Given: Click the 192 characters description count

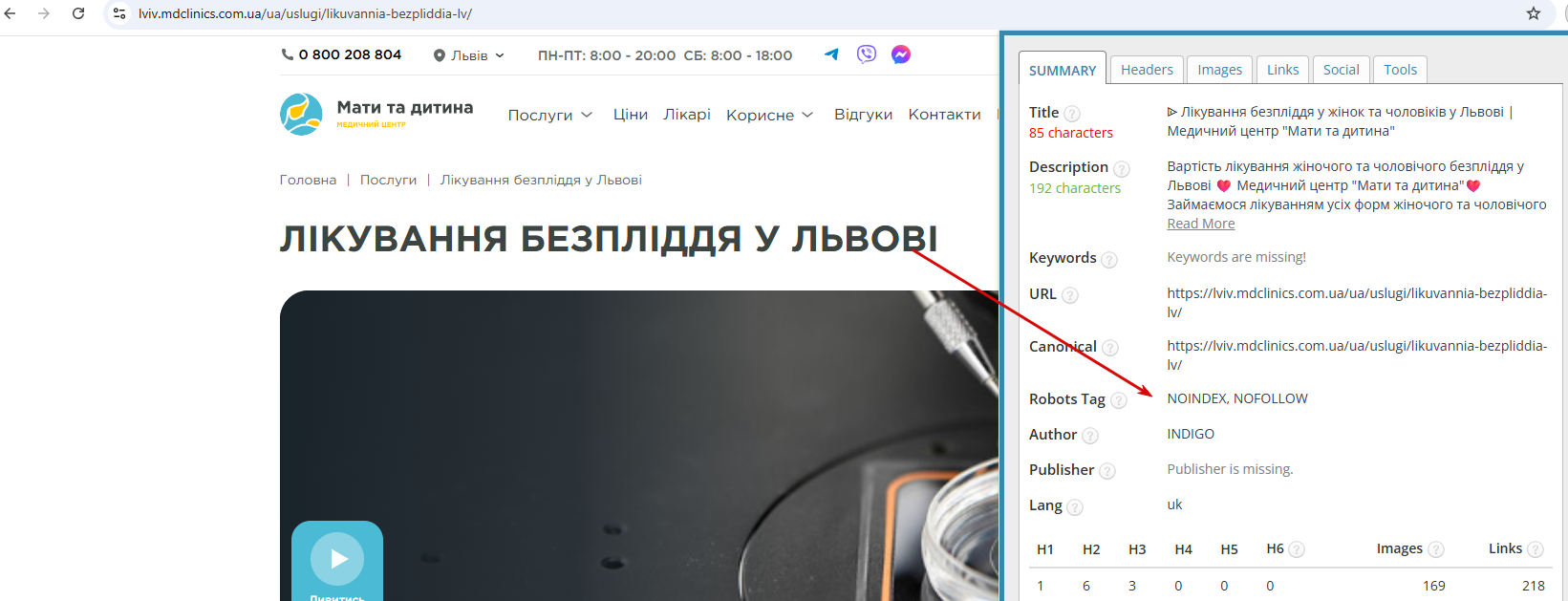Looking at the screenshot, I should pos(1075,188).
